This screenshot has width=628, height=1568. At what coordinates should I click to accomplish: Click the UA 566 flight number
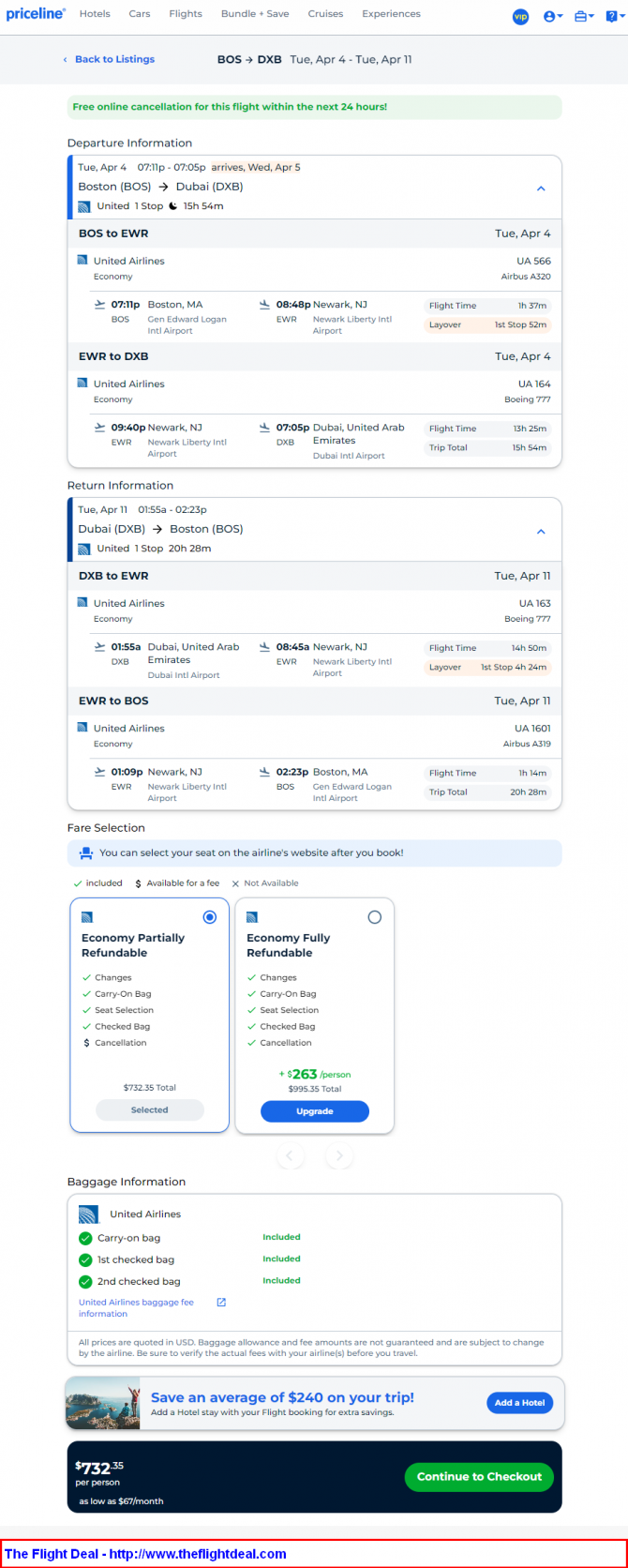pos(534,262)
